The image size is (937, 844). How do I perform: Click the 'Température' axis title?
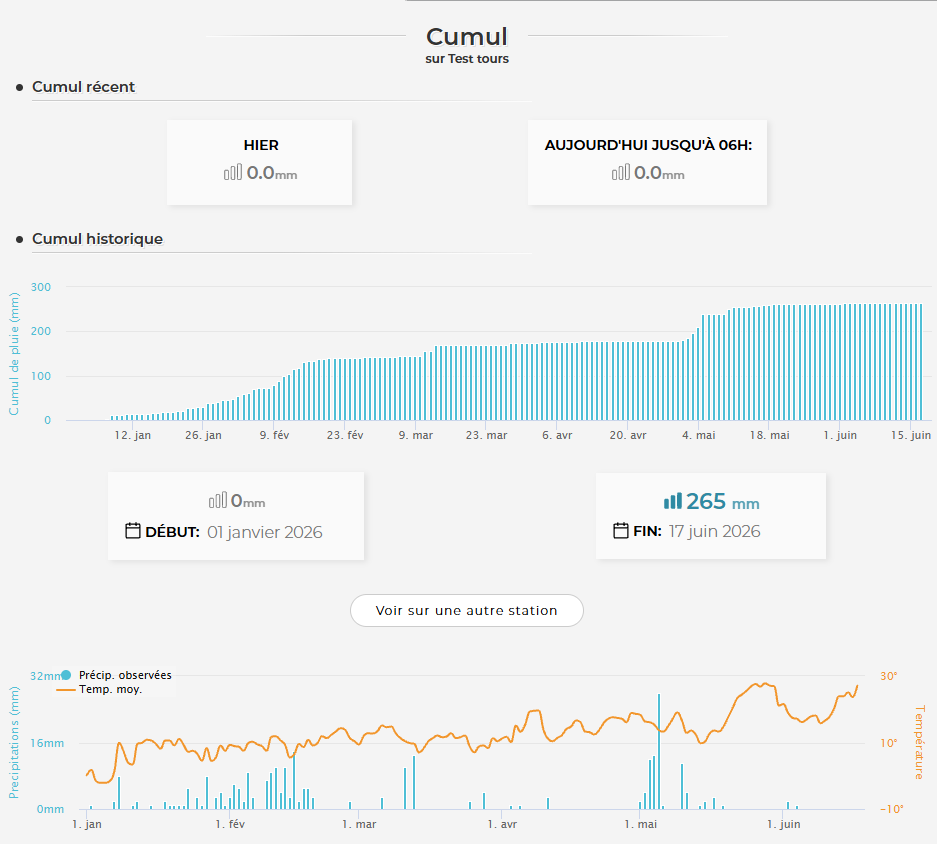[x=920, y=742]
